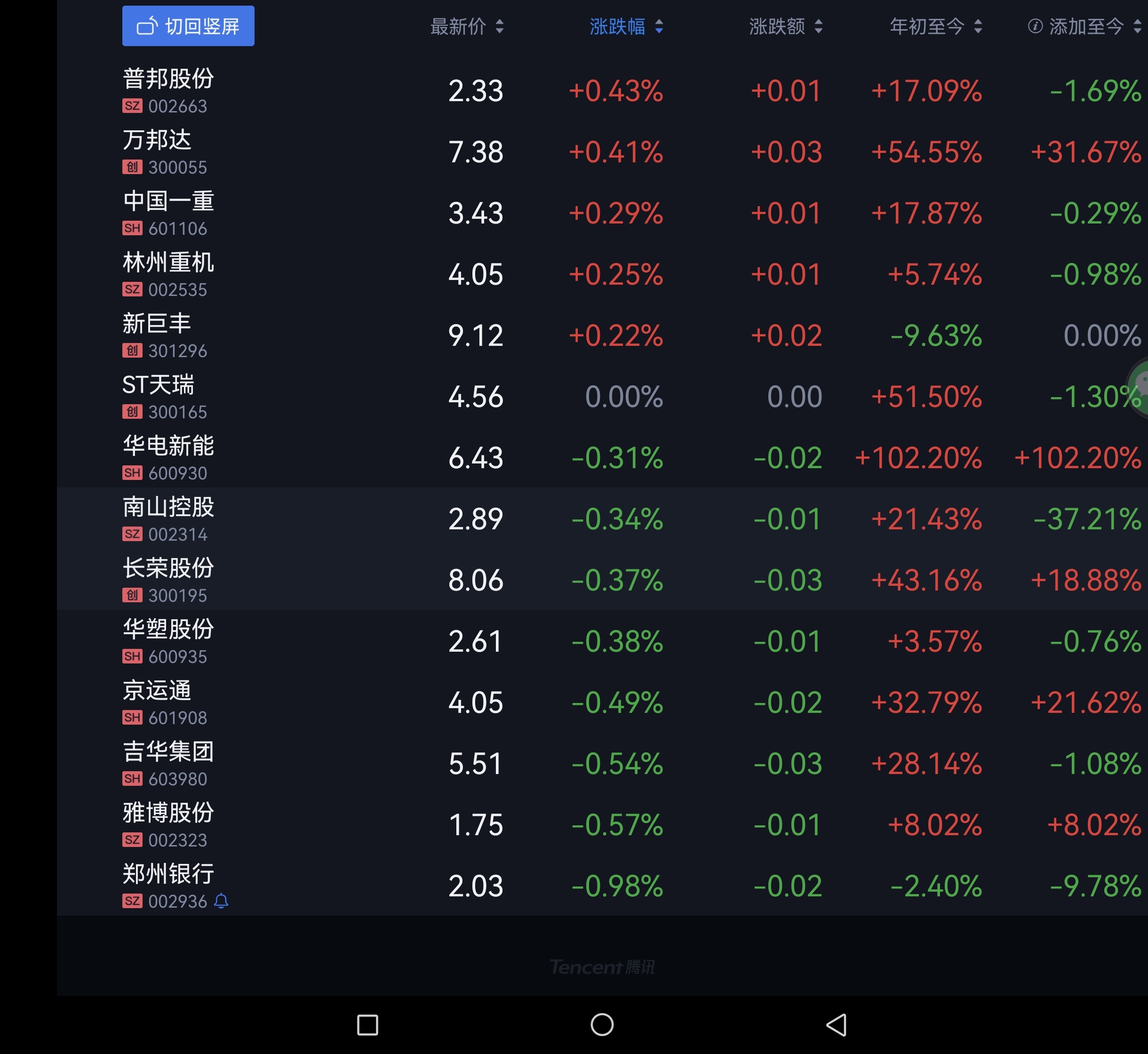The height and width of the screenshot is (1054, 1148).
Task: Click info icon beside 添加至今
Action: [x=1035, y=26]
